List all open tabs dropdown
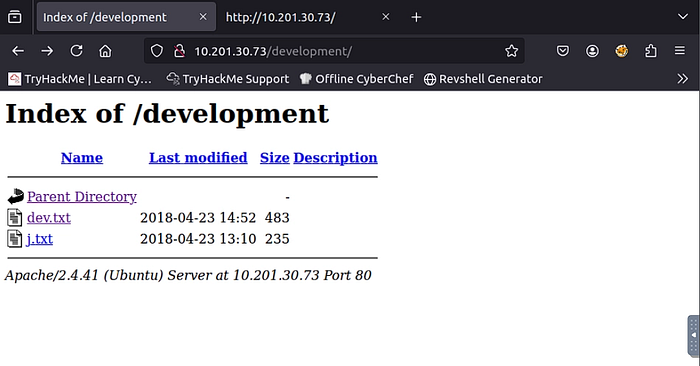Image resolution: width=700 pixels, height=366 pixels. [683, 17]
